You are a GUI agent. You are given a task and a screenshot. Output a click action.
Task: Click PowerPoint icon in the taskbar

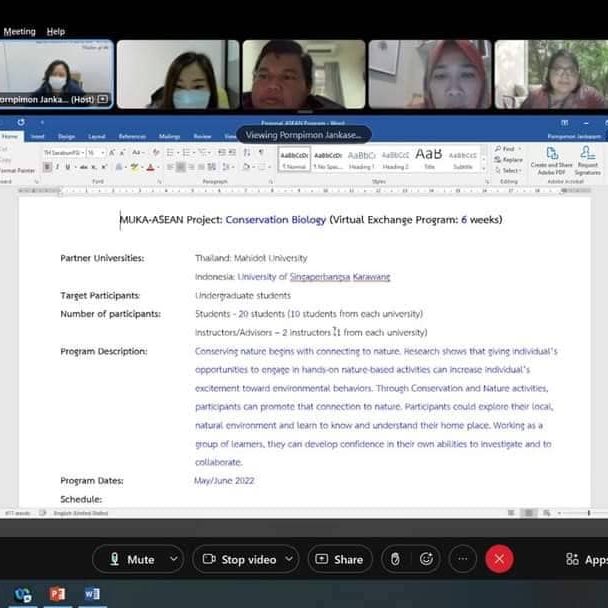(57, 594)
